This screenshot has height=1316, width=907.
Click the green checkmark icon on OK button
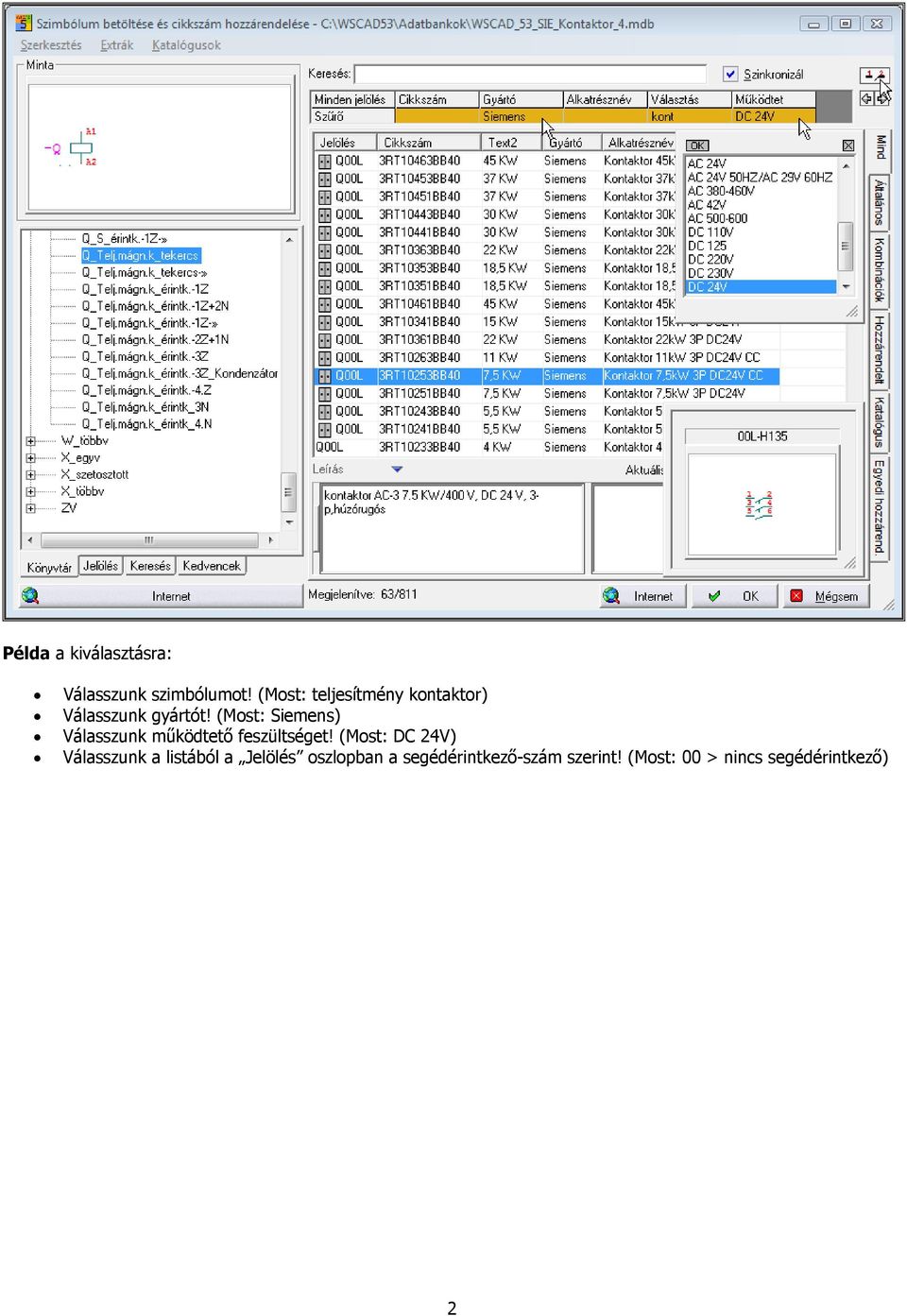pos(715,596)
